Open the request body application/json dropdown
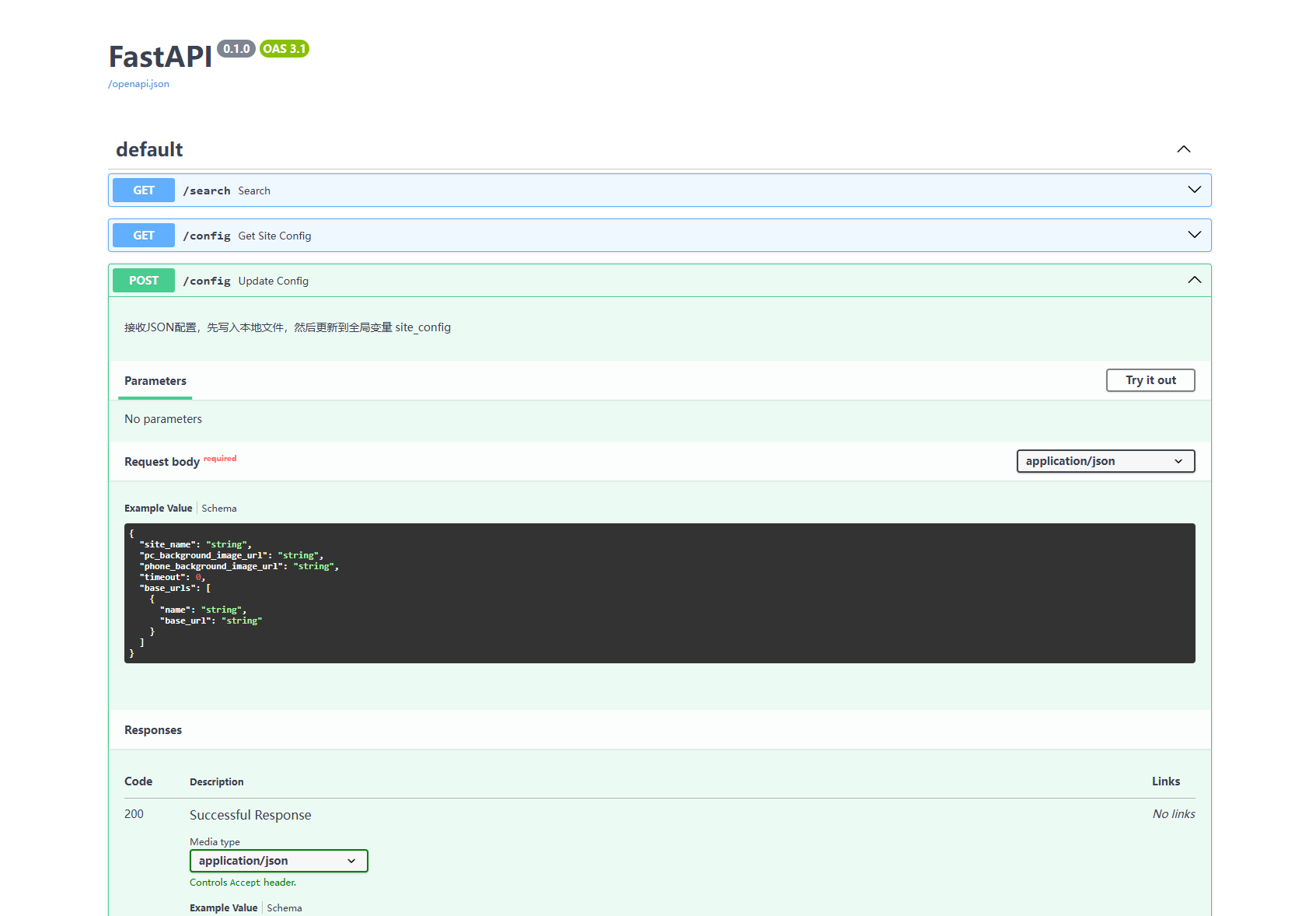Viewport: 1316px width, 916px height. 1105,461
